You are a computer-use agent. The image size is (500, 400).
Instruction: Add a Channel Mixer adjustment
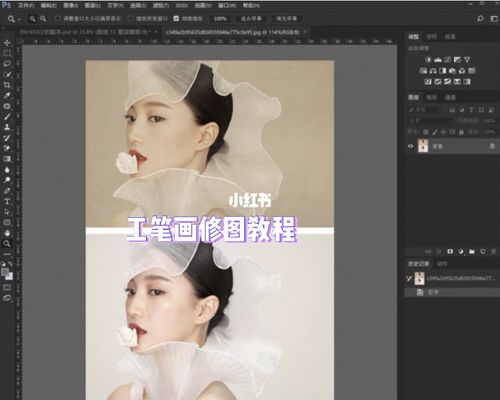[462, 71]
